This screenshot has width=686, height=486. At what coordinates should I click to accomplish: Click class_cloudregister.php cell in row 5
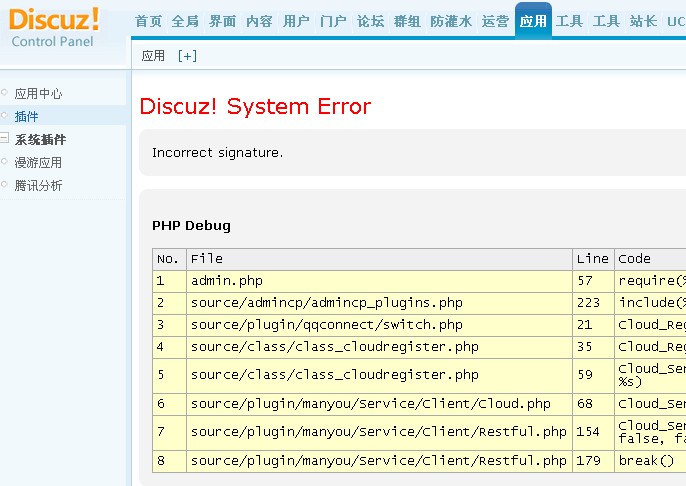(379, 375)
